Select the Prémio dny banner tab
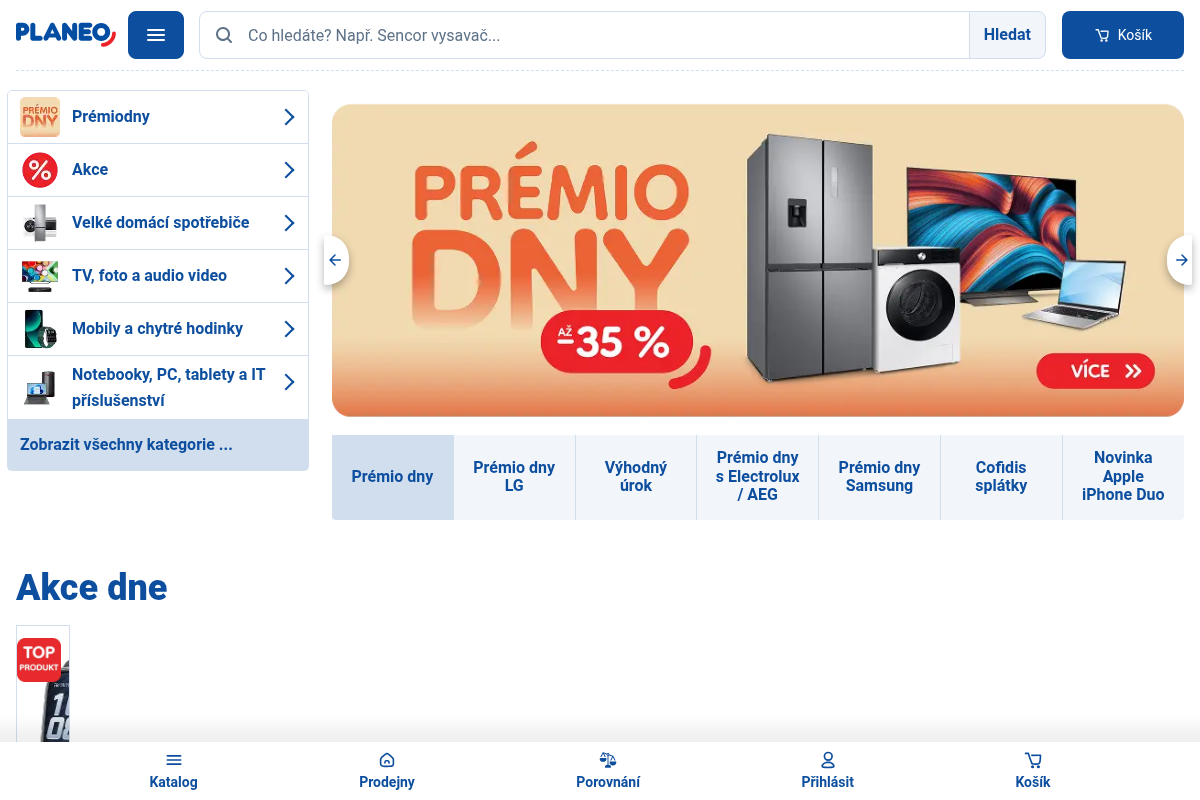1200x800 pixels. point(393,477)
